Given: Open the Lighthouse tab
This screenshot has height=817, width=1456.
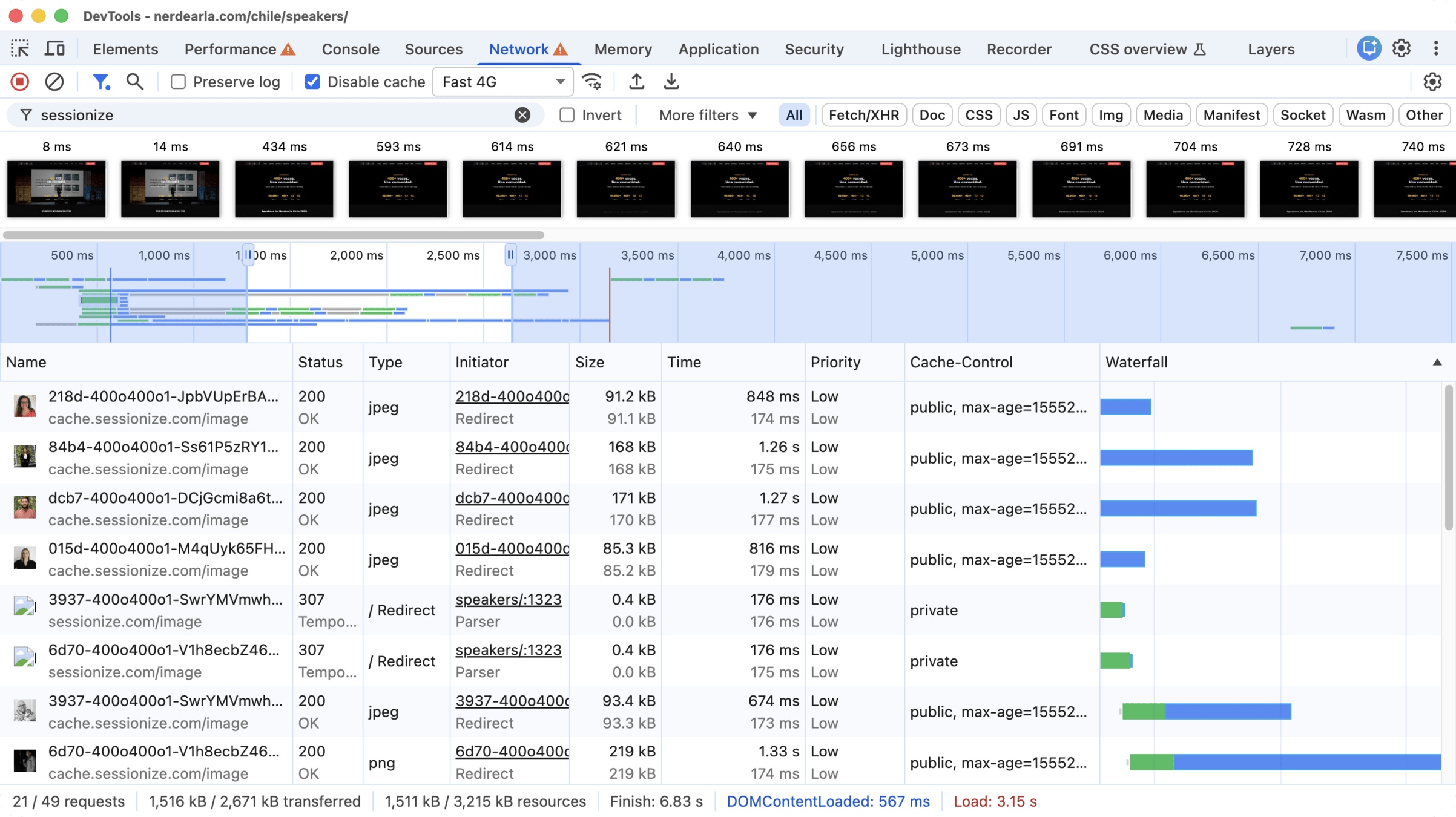Looking at the screenshot, I should click(920, 49).
